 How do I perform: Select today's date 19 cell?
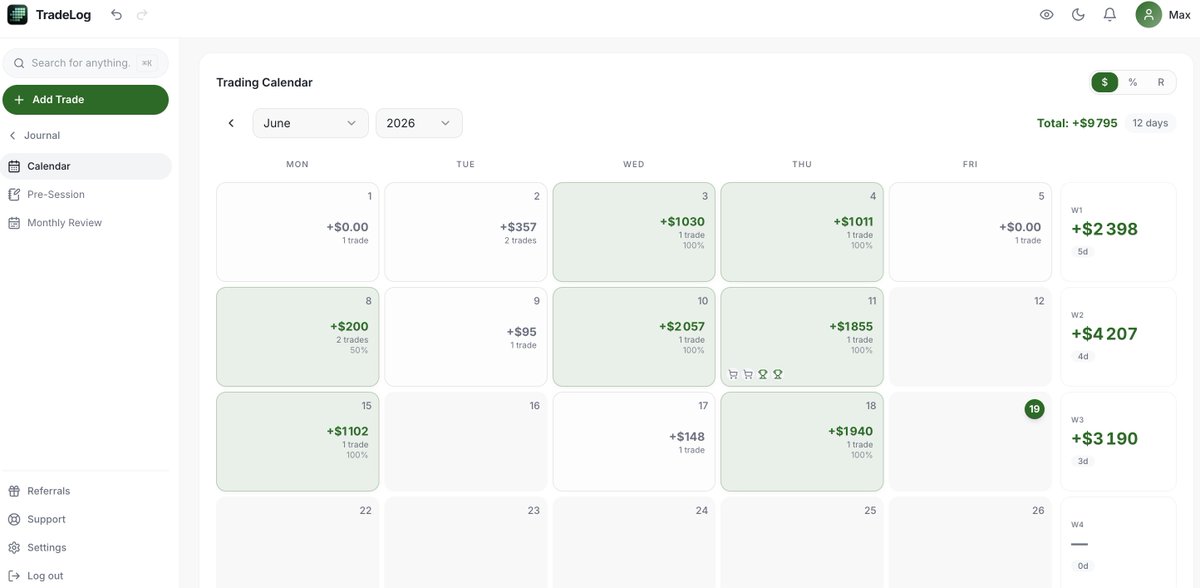971,442
